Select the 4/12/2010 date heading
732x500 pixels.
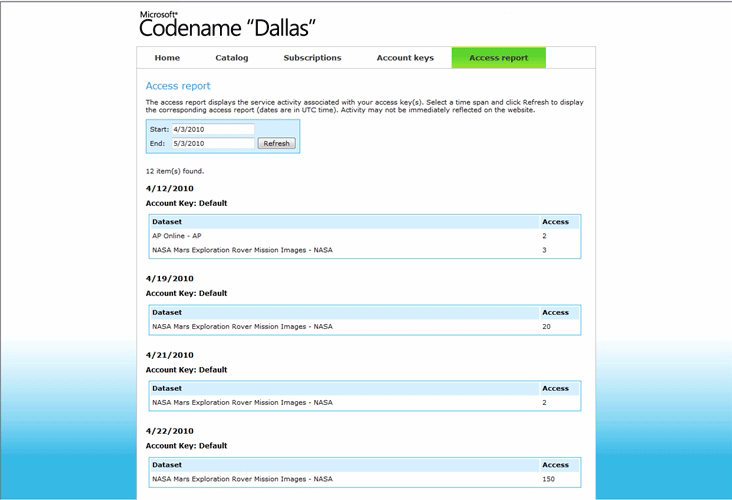tap(169, 189)
